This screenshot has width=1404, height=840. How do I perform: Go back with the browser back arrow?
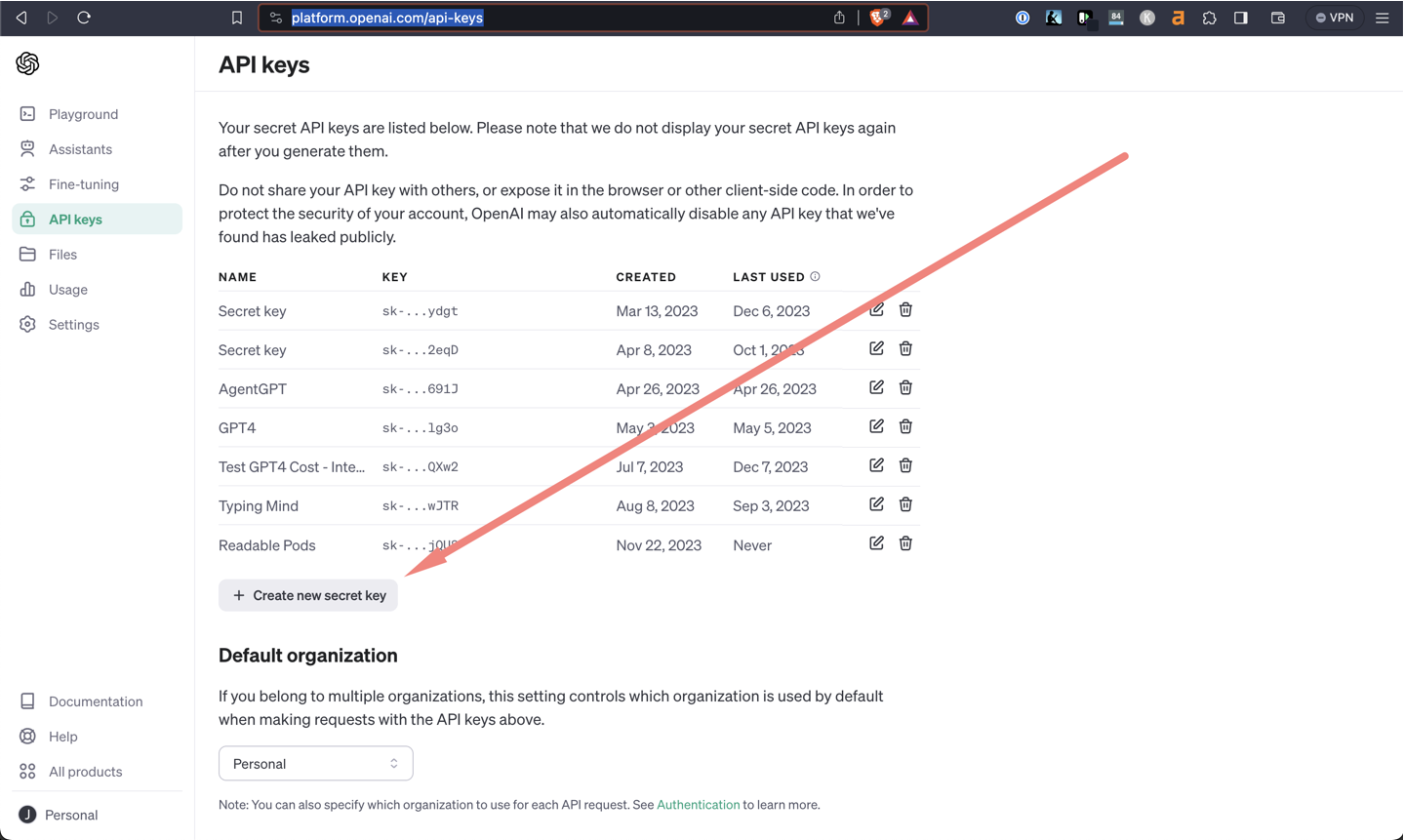(21, 18)
